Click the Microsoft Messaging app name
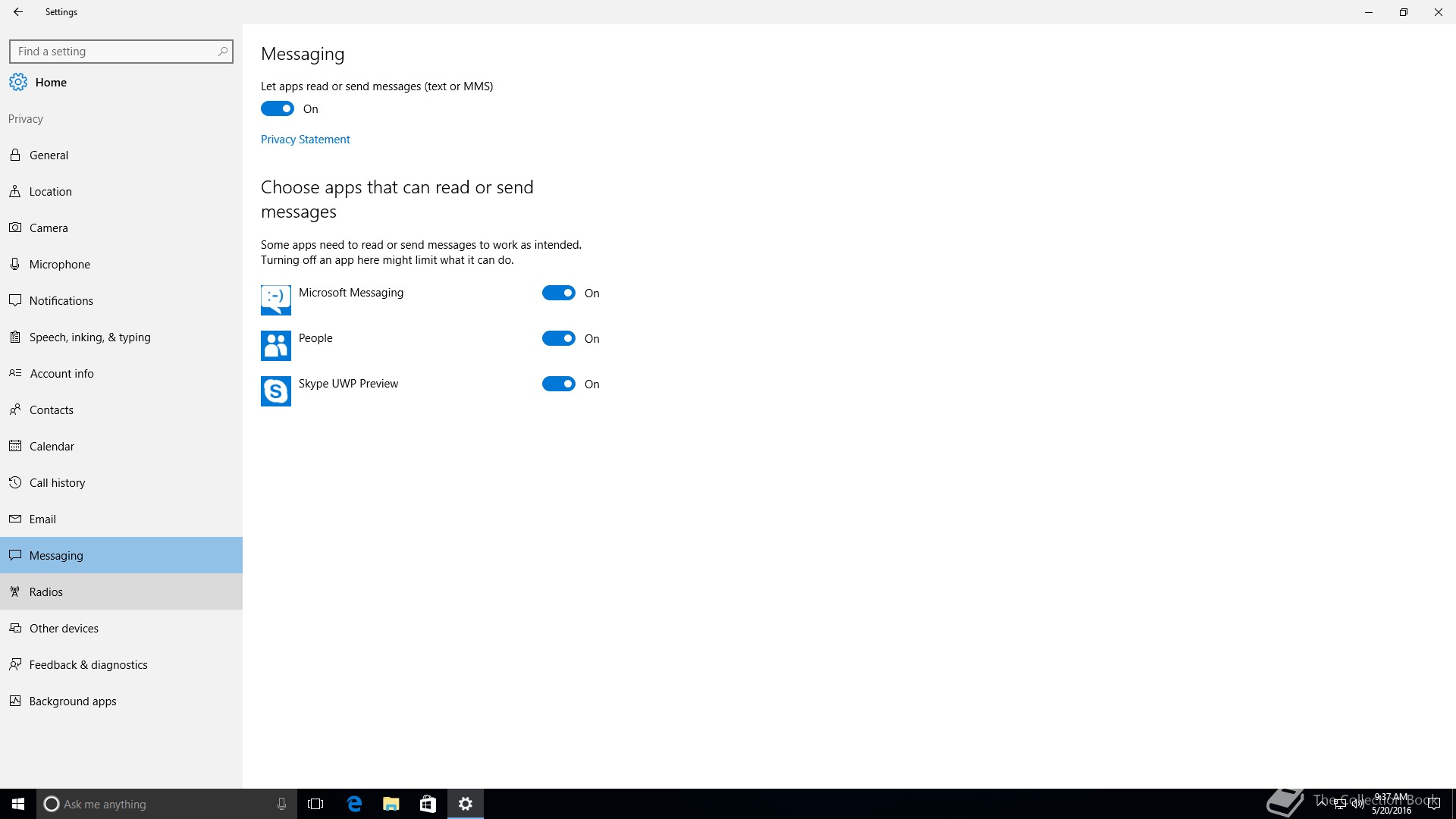1456x819 pixels. (x=351, y=293)
